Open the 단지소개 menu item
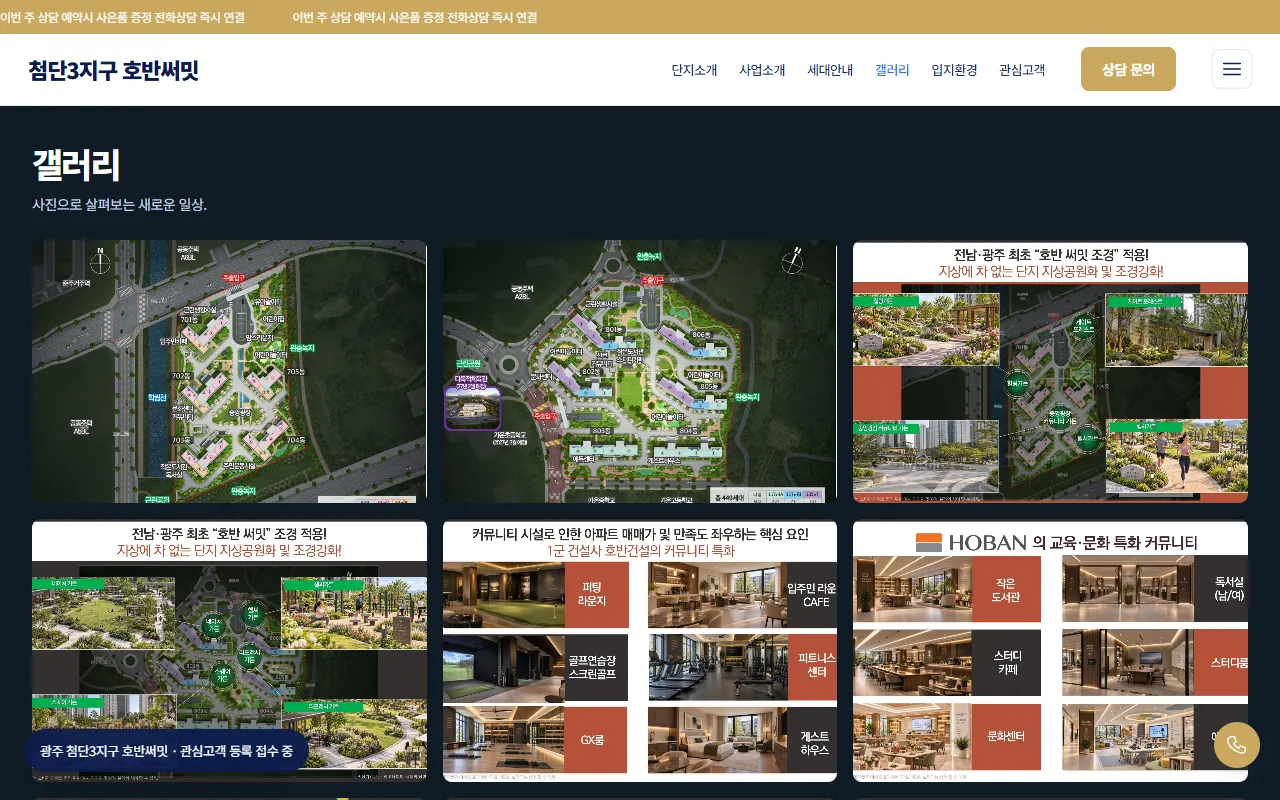The width and height of the screenshot is (1280, 800). tap(694, 70)
